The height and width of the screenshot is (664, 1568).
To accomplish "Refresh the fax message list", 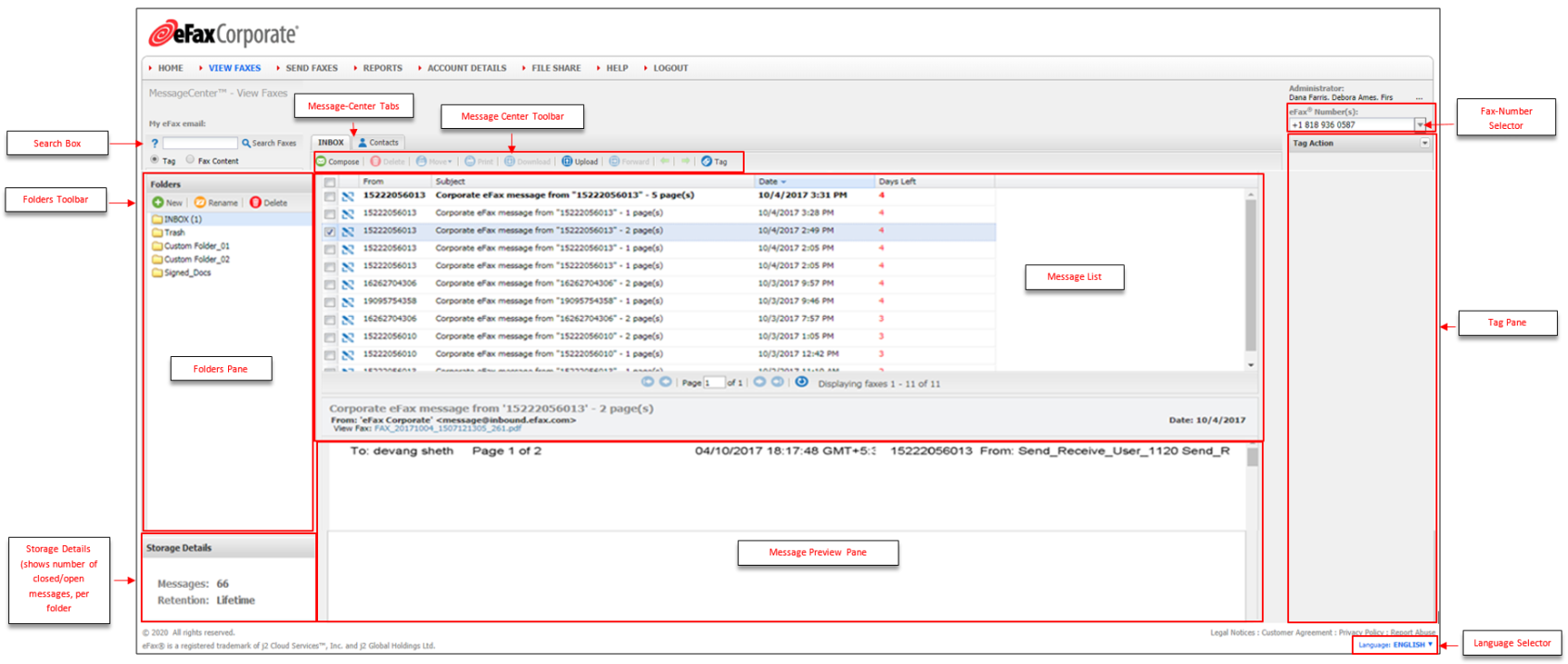I will (x=801, y=382).
